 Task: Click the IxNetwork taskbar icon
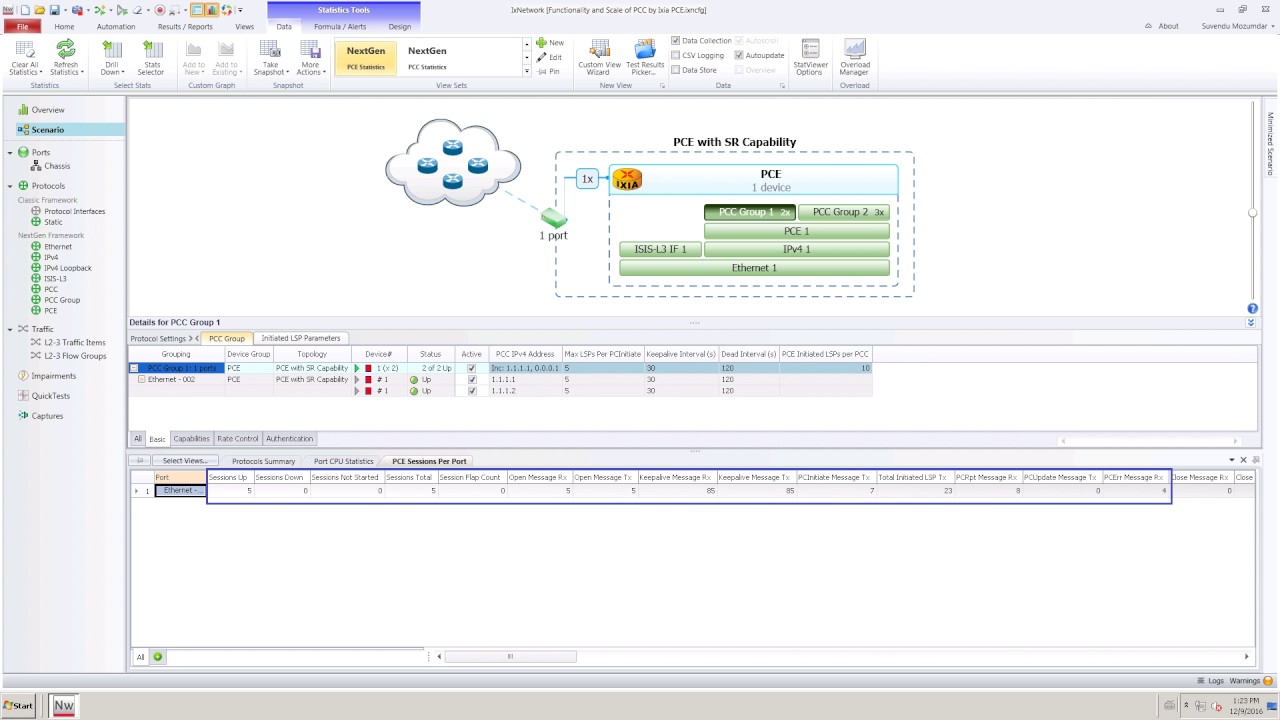pyautogui.click(x=64, y=705)
